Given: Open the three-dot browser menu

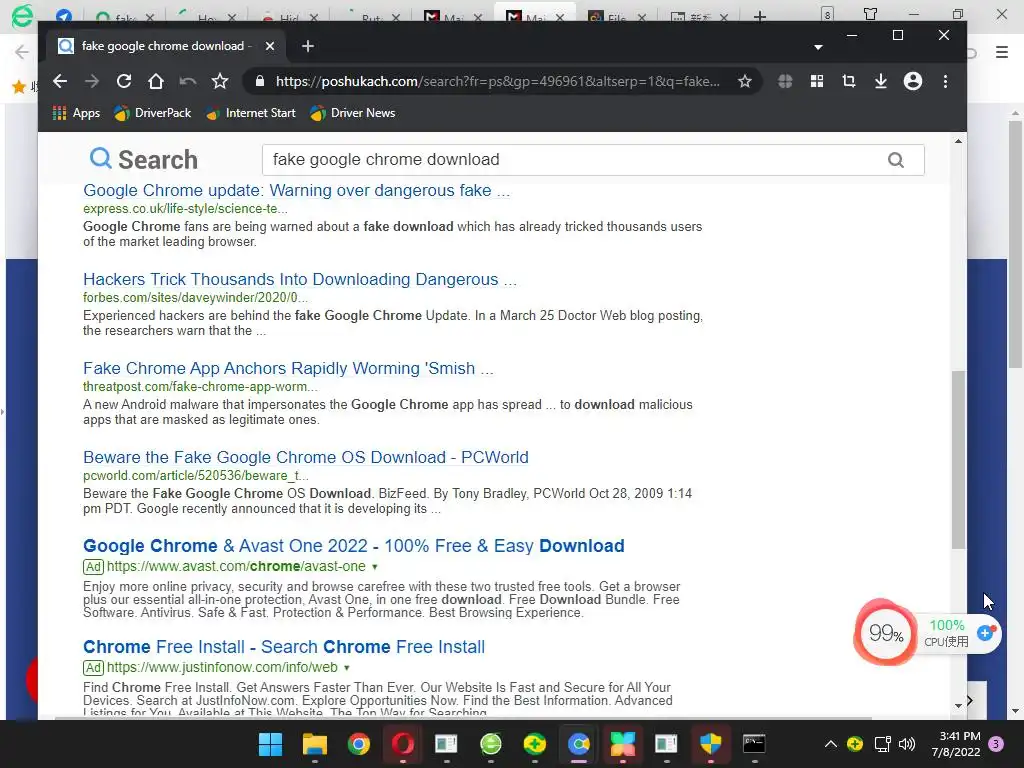Looking at the screenshot, I should pyautogui.click(x=945, y=81).
